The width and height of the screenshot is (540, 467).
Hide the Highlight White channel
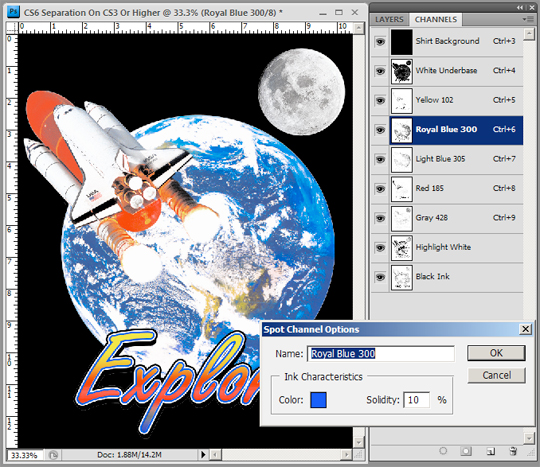click(x=380, y=248)
